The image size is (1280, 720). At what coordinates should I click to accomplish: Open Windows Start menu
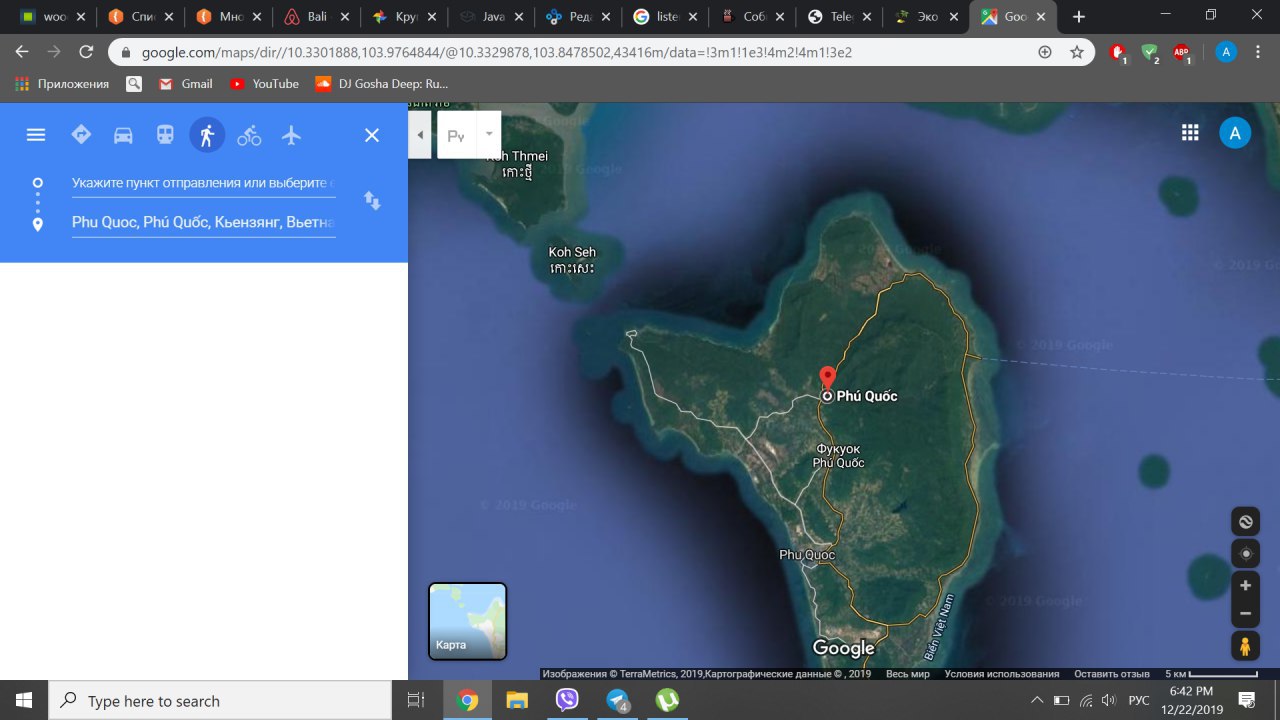pyautogui.click(x=24, y=700)
